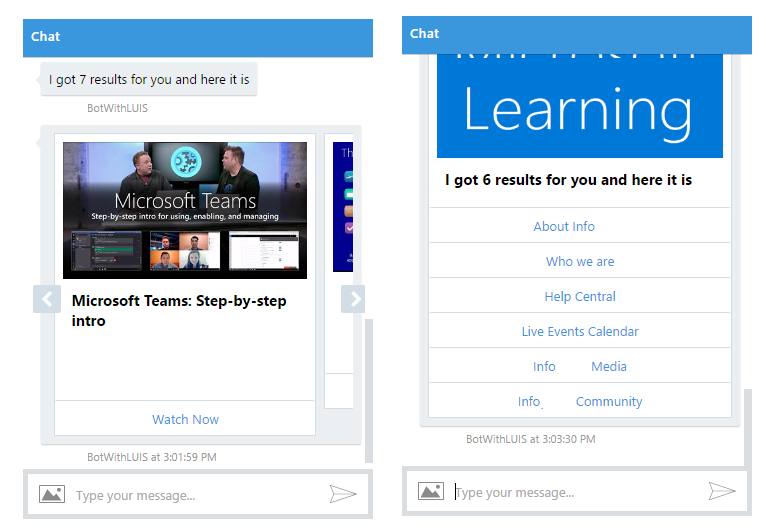This screenshot has height=532, width=767.
Task: Click the image upload icon in left chat
Action: 52,494
